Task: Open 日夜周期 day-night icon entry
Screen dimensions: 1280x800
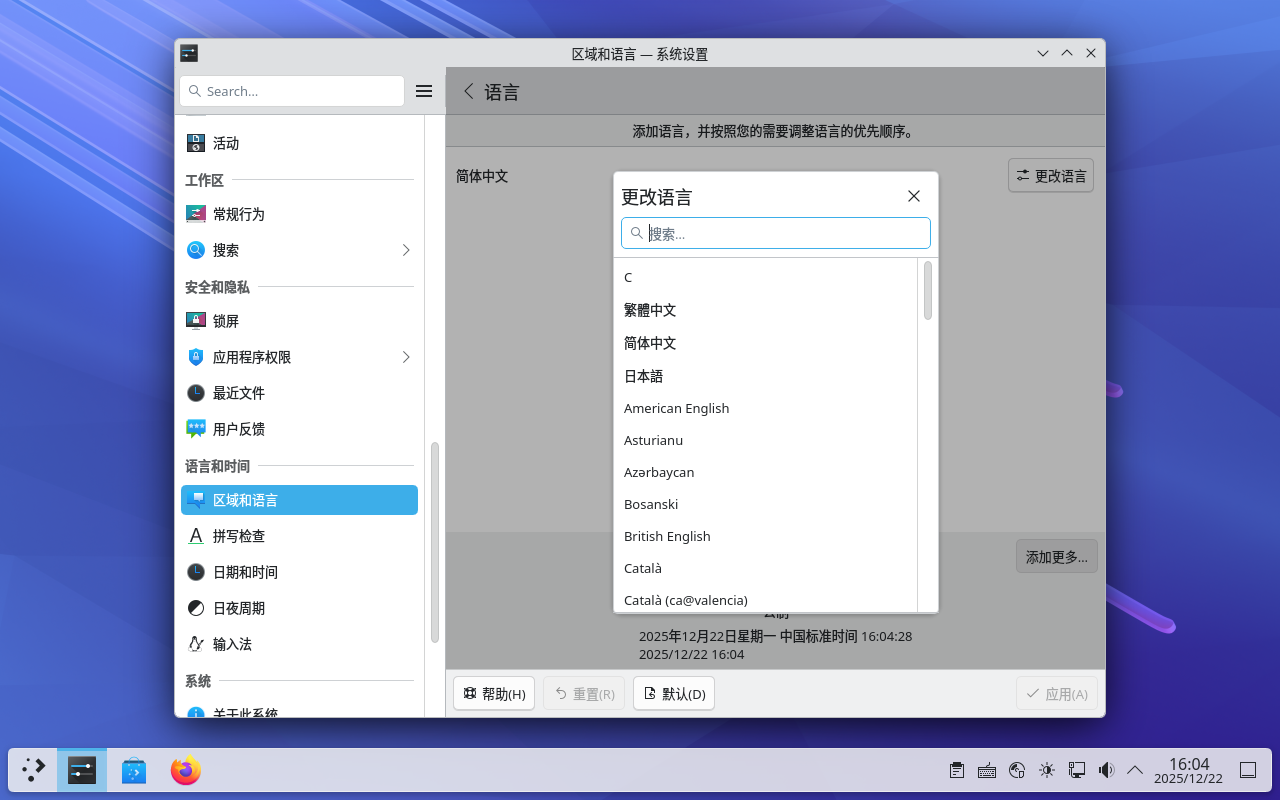Action: [x=196, y=608]
